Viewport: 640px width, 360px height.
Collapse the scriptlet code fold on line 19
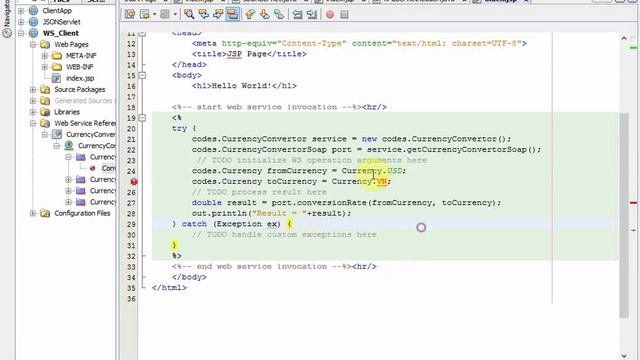[x=142, y=118]
